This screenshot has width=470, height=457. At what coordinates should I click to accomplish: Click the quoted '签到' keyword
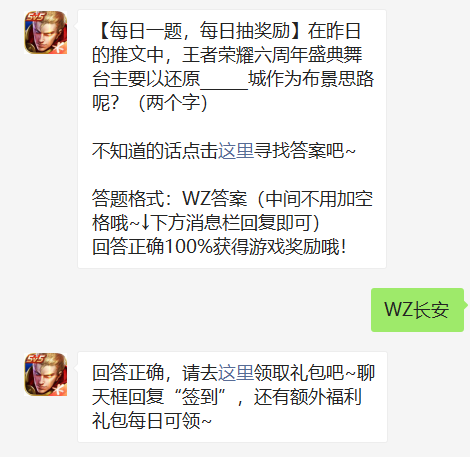200,397
